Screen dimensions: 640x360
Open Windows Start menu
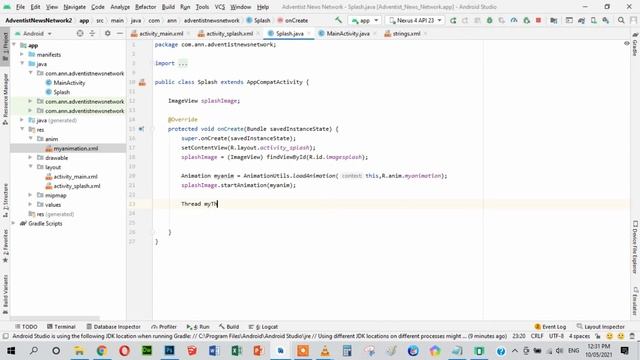coord(11,351)
